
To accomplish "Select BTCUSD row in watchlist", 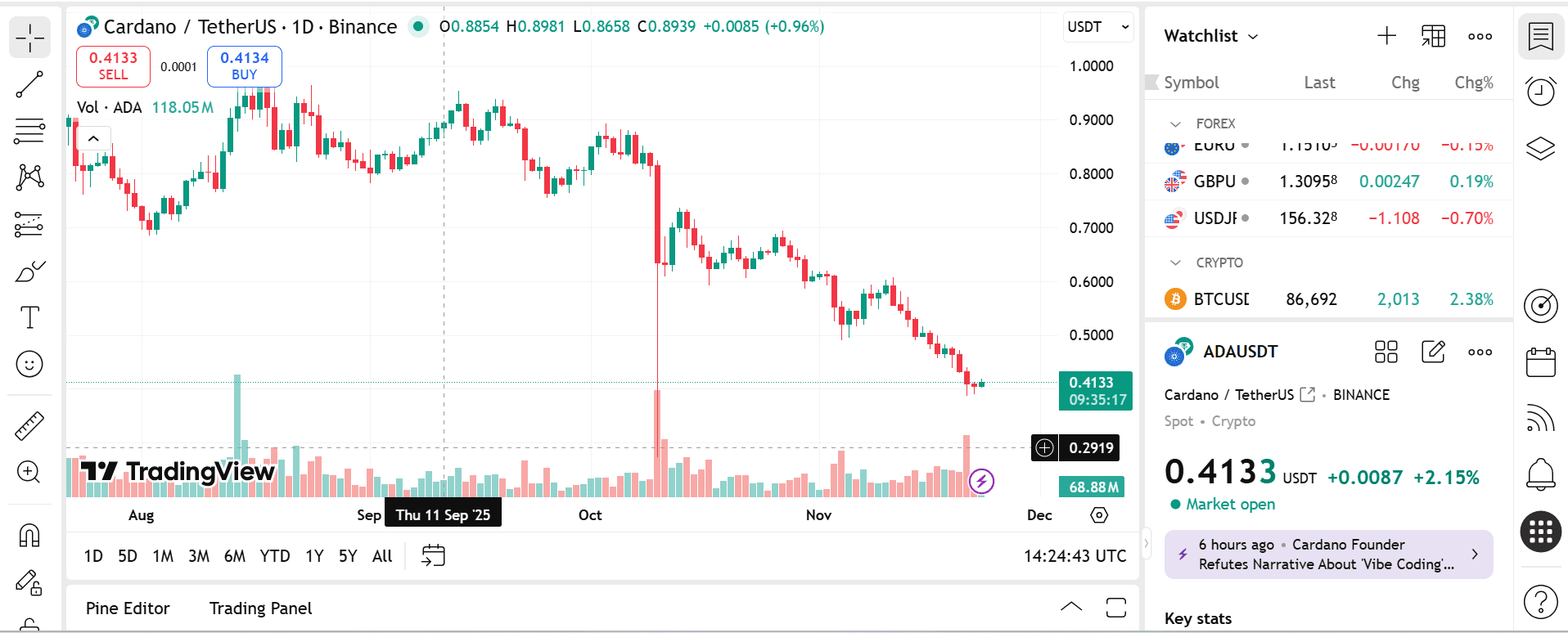I will pos(1327,299).
